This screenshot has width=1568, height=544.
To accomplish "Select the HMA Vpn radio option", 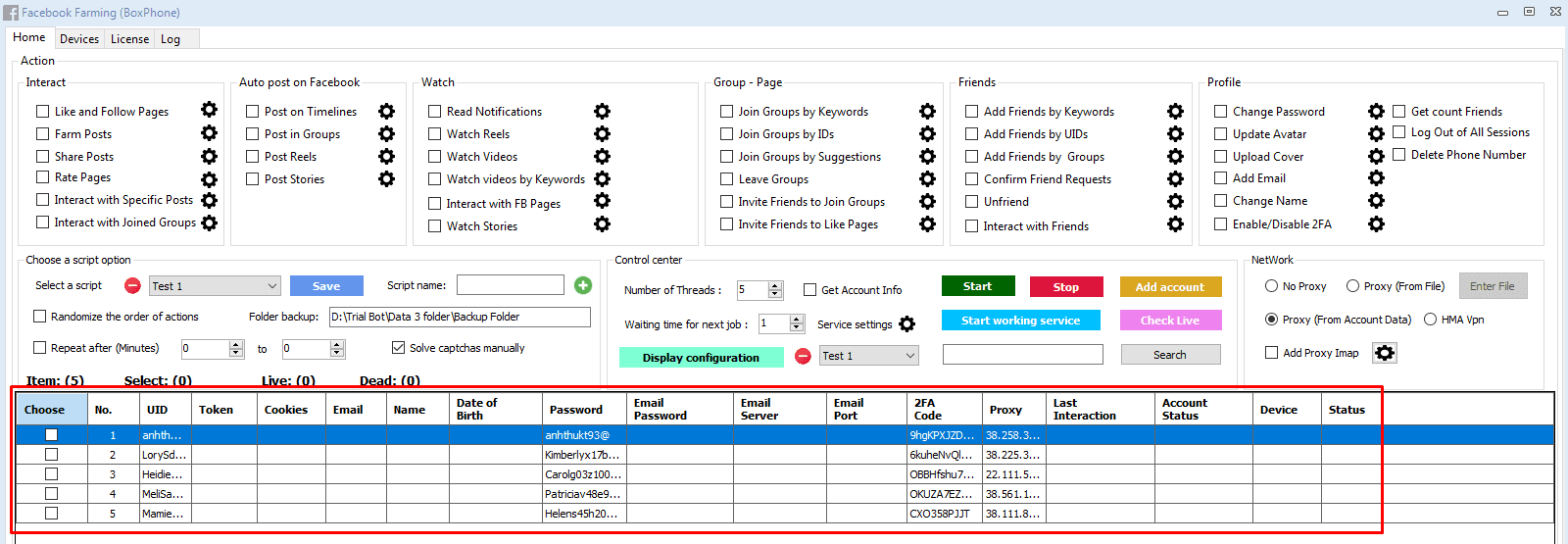I will [1430, 320].
